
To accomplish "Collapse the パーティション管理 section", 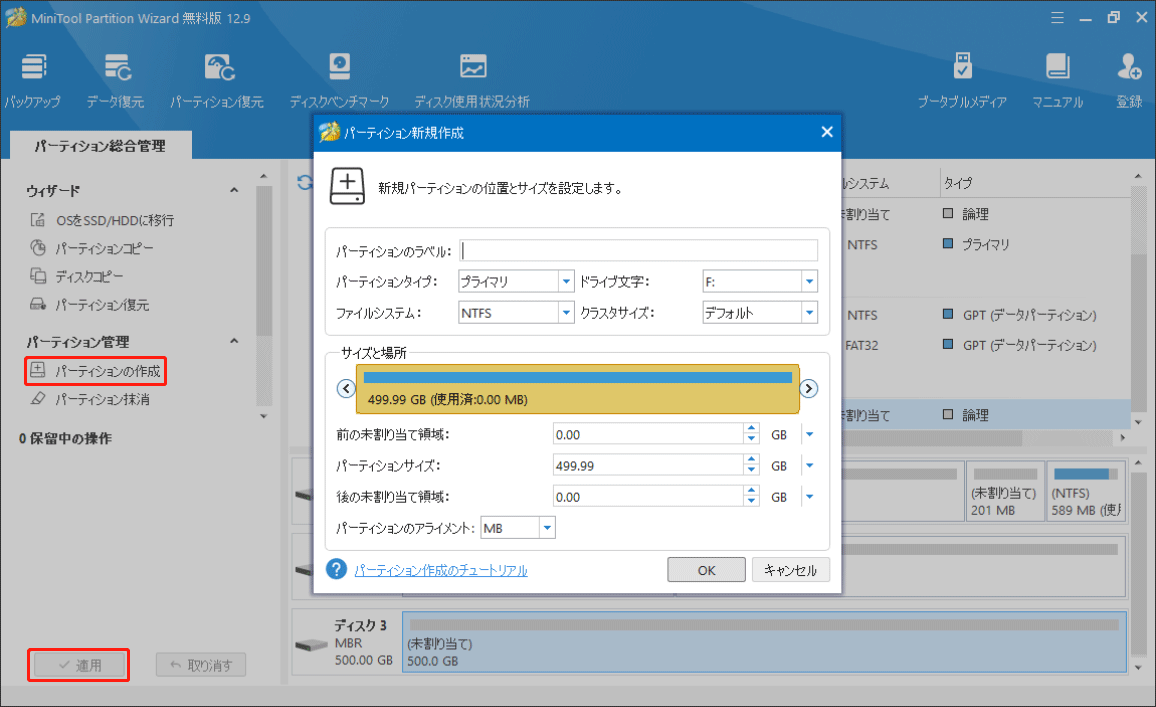I will [x=234, y=341].
